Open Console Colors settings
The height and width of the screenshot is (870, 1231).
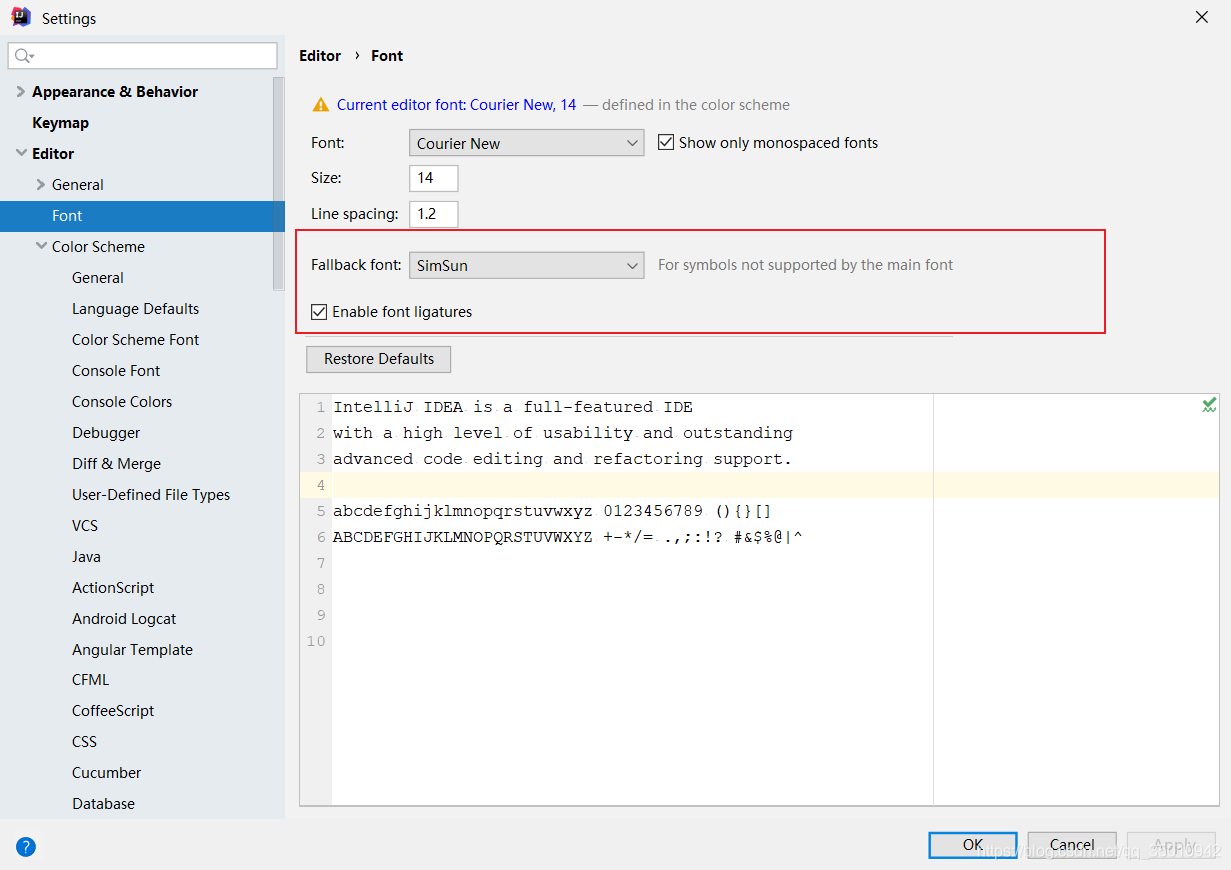[122, 402]
